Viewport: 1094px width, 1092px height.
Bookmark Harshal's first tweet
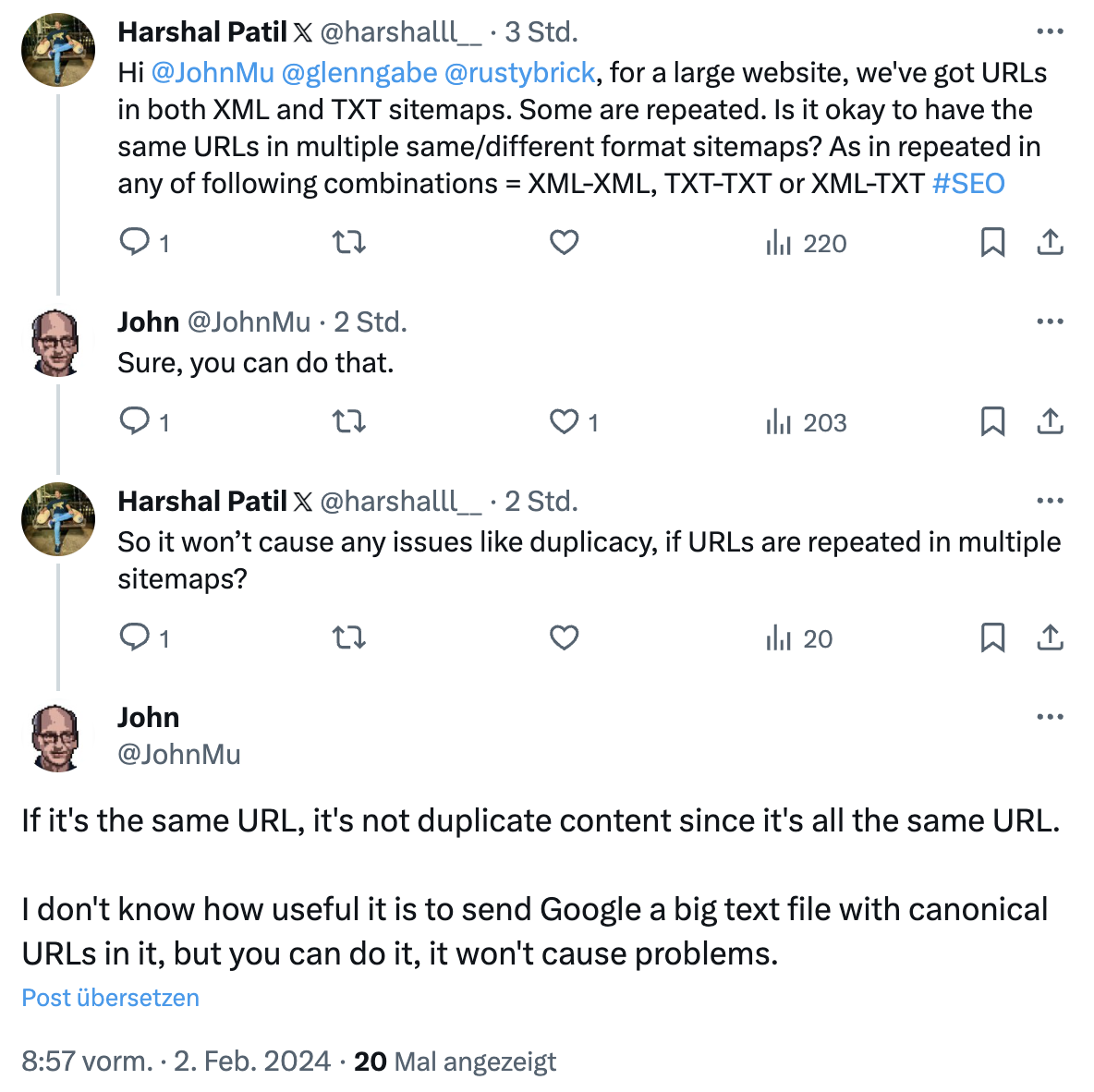(x=993, y=242)
